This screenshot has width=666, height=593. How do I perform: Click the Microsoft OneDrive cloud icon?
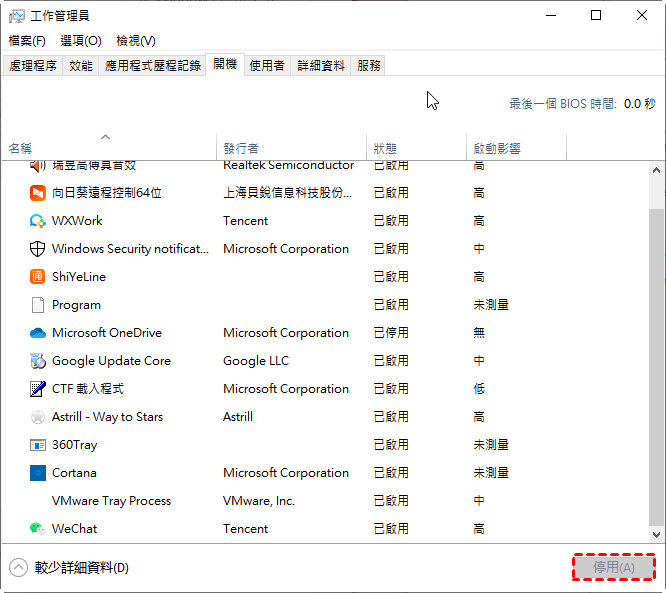pyautogui.click(x=37, y=333)
